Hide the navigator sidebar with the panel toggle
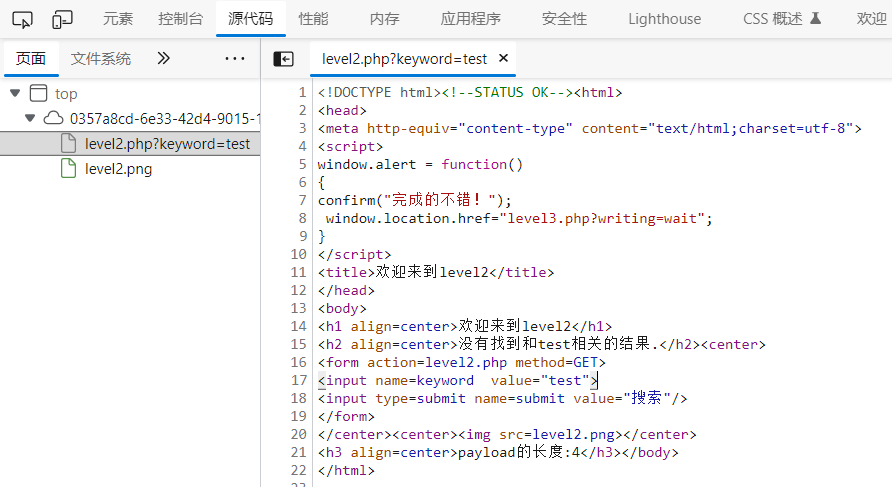 [x=283, y=59]
